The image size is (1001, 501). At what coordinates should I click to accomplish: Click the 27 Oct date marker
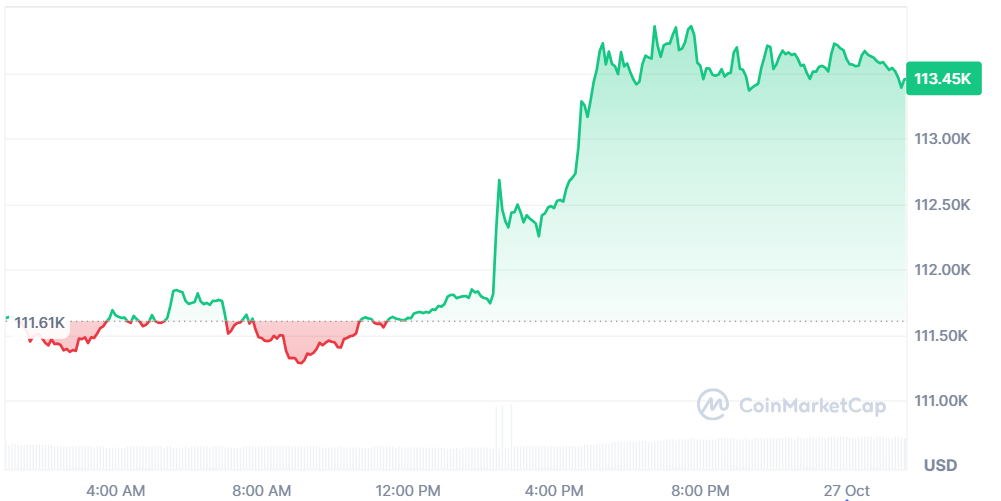click(845, 490)
